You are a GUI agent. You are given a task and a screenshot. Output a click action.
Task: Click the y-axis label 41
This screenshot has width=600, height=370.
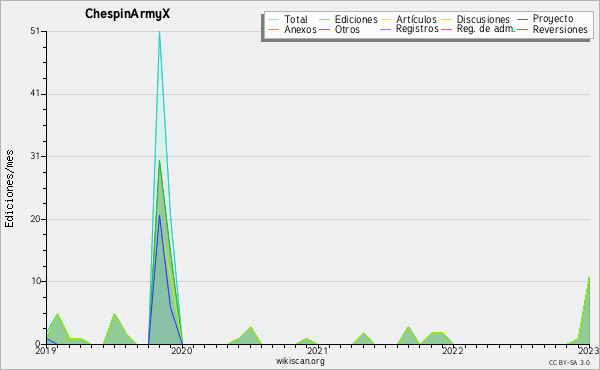point(35,94)
